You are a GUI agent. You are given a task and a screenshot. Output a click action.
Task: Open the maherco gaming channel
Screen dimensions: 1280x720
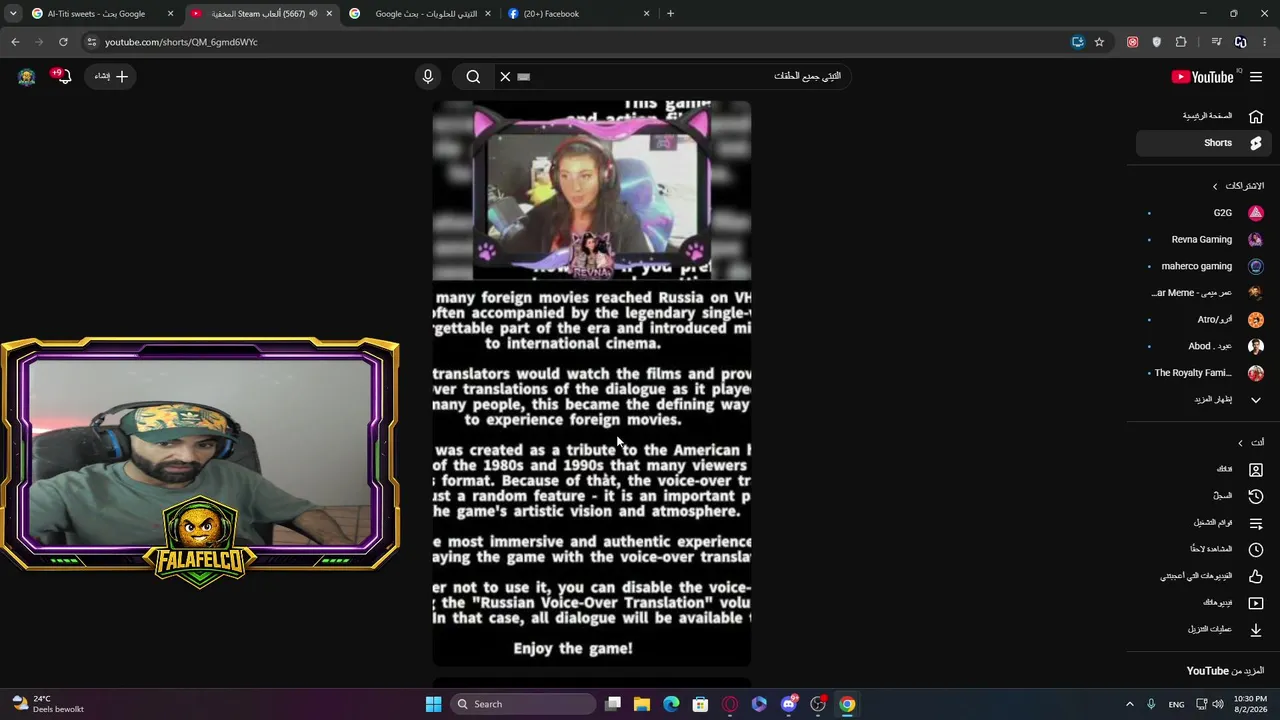click(1206, 266)
